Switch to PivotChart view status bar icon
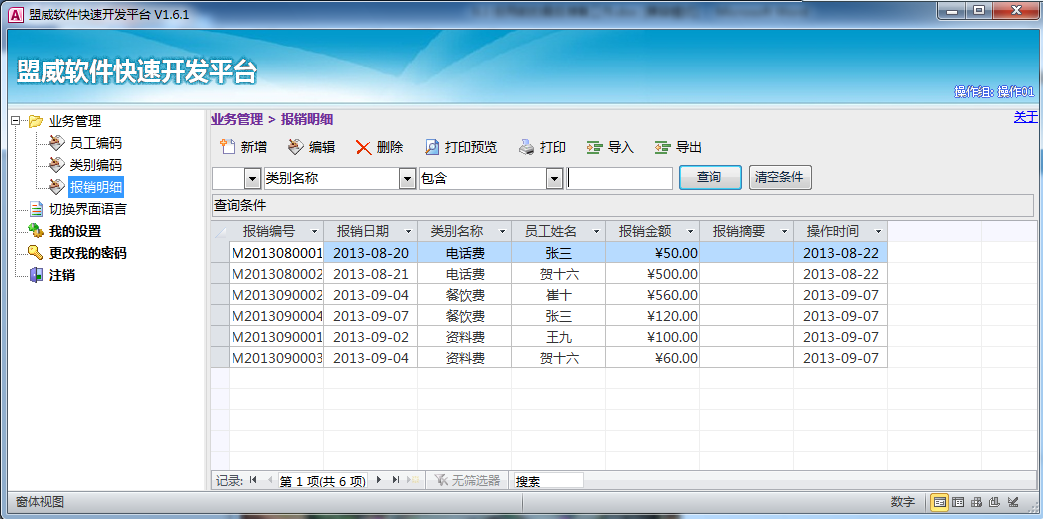The width and height of the screenshot is (1043, 519). click(x=994, y=502)
